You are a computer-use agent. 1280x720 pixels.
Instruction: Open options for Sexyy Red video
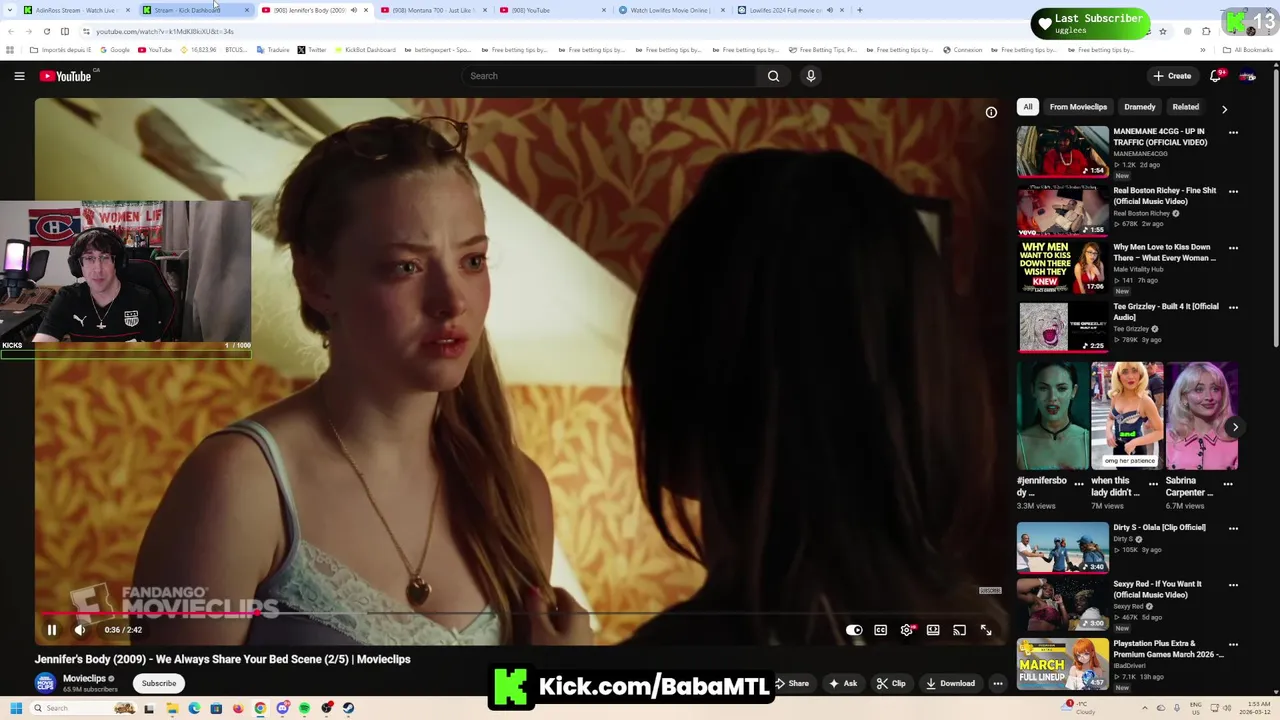point(1233,585)
